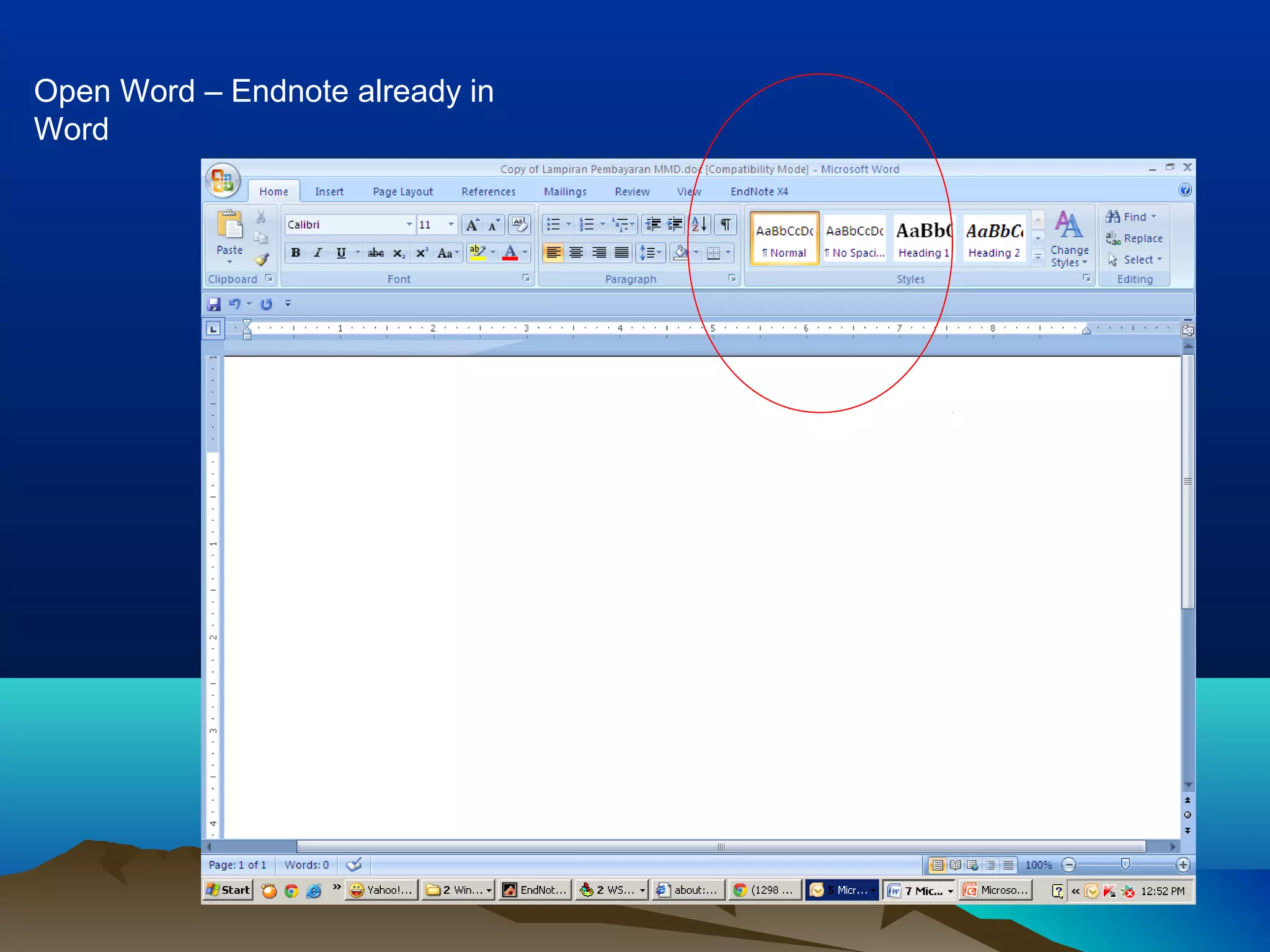Switch to Web Layout view icon
Screen dimensions: 1270x952
(972, 865)
